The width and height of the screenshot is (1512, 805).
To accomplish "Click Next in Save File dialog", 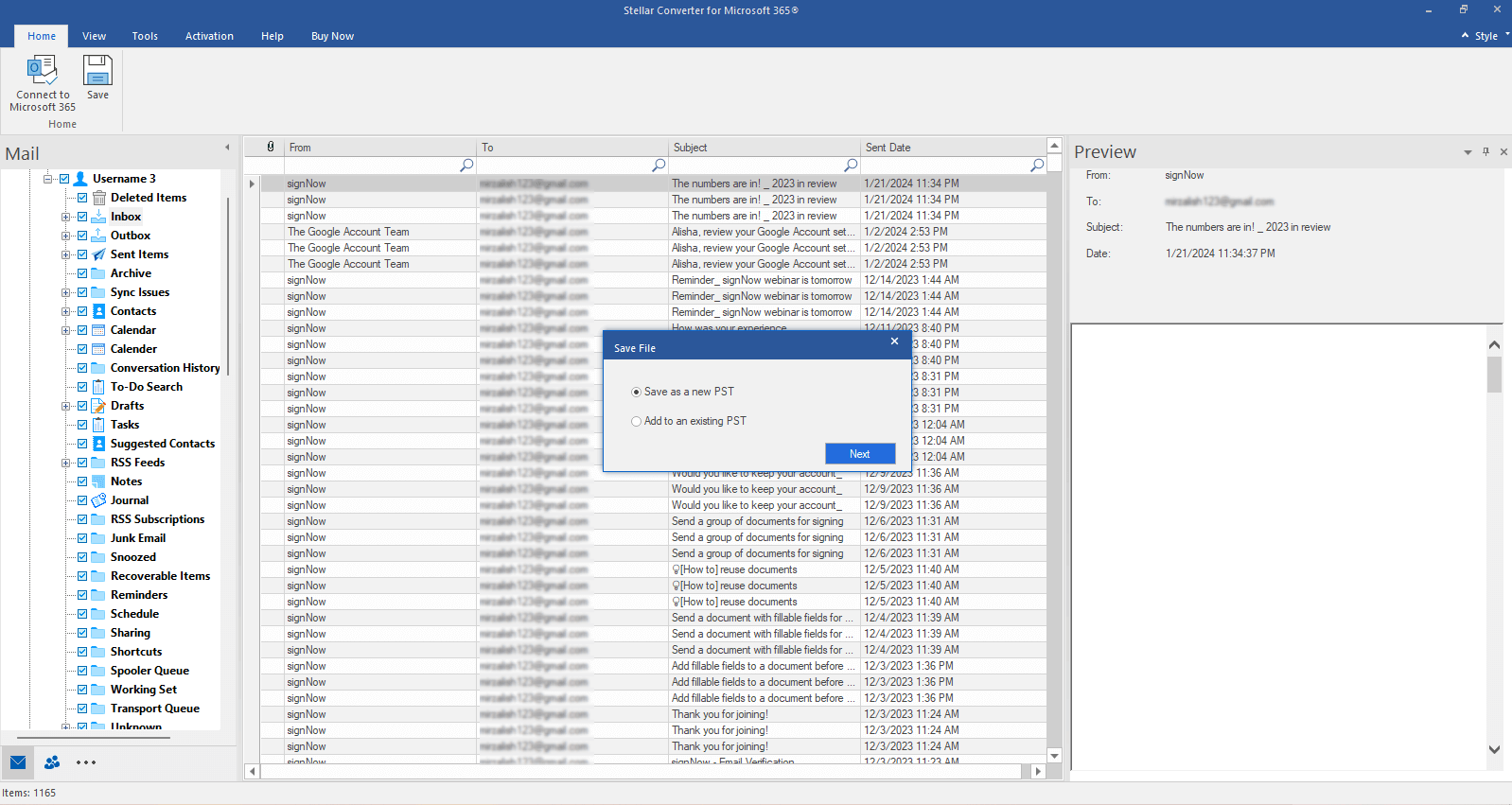I will tap(860, 454).
